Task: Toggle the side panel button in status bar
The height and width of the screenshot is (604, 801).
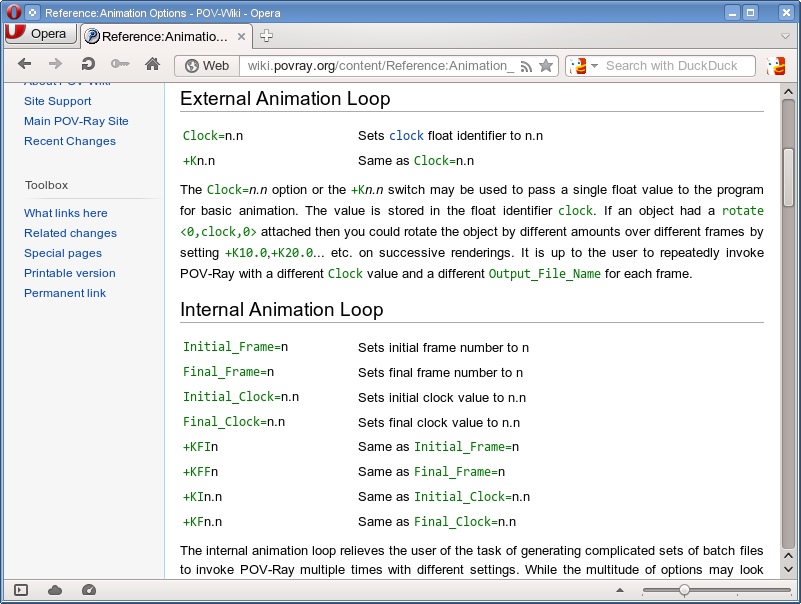Action: coord(21,590)
